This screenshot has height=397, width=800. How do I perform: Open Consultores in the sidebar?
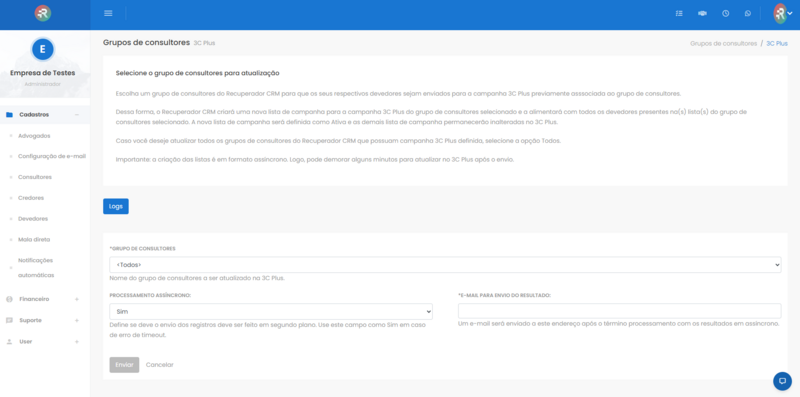point(35,177)
